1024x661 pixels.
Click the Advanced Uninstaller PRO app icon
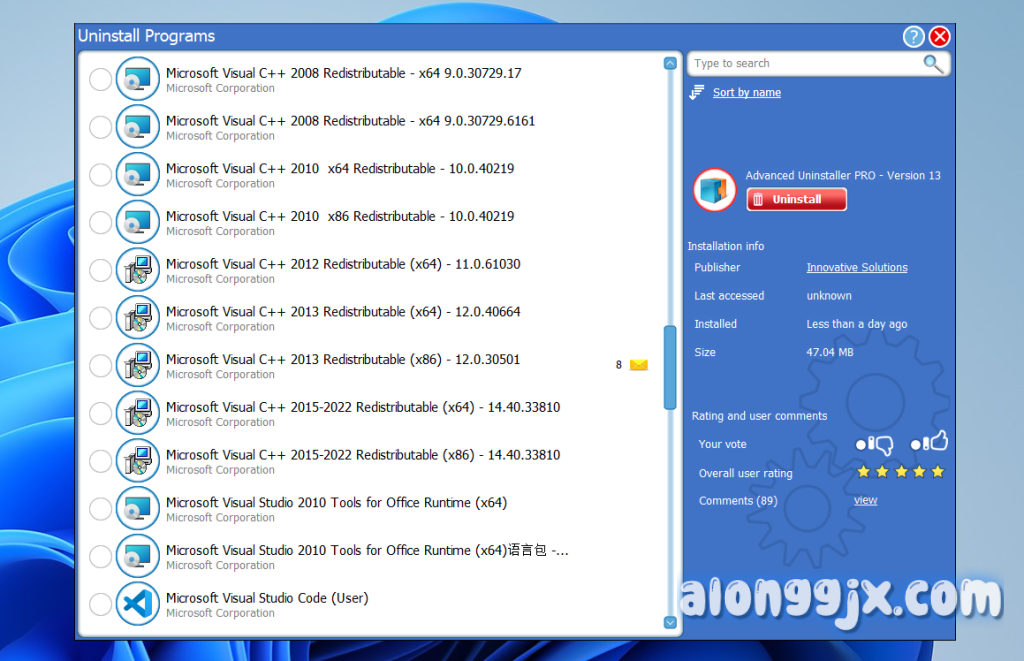(716, 190)
